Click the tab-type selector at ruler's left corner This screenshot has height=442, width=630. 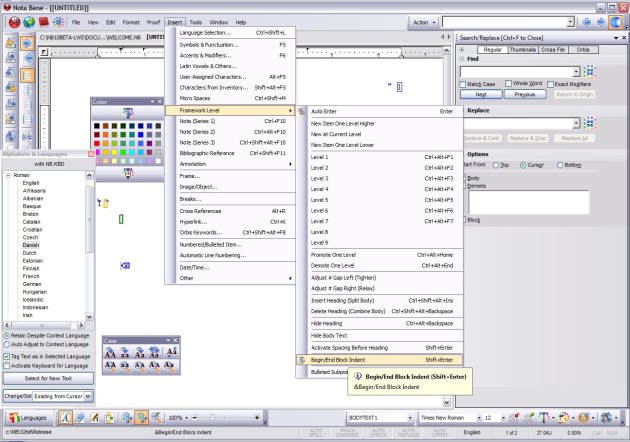[45, 52]
